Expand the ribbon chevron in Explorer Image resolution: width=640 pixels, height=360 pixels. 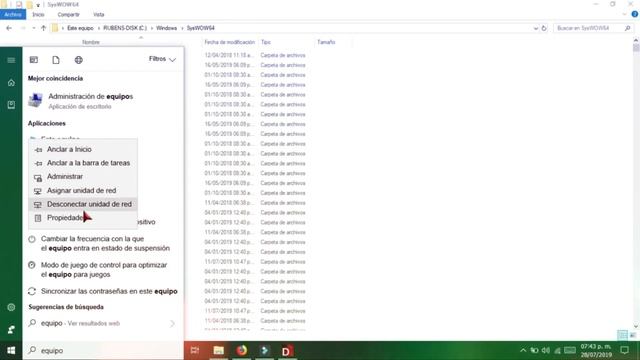624,15
